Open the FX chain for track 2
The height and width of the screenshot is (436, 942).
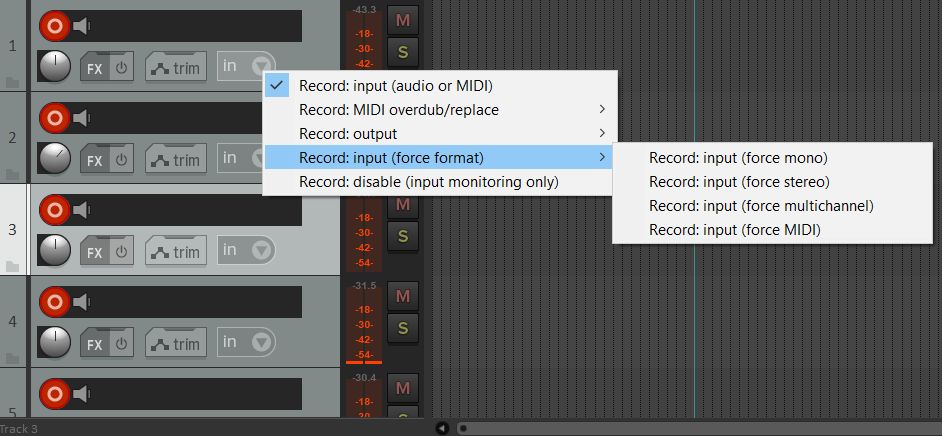[x=94, y=160]
